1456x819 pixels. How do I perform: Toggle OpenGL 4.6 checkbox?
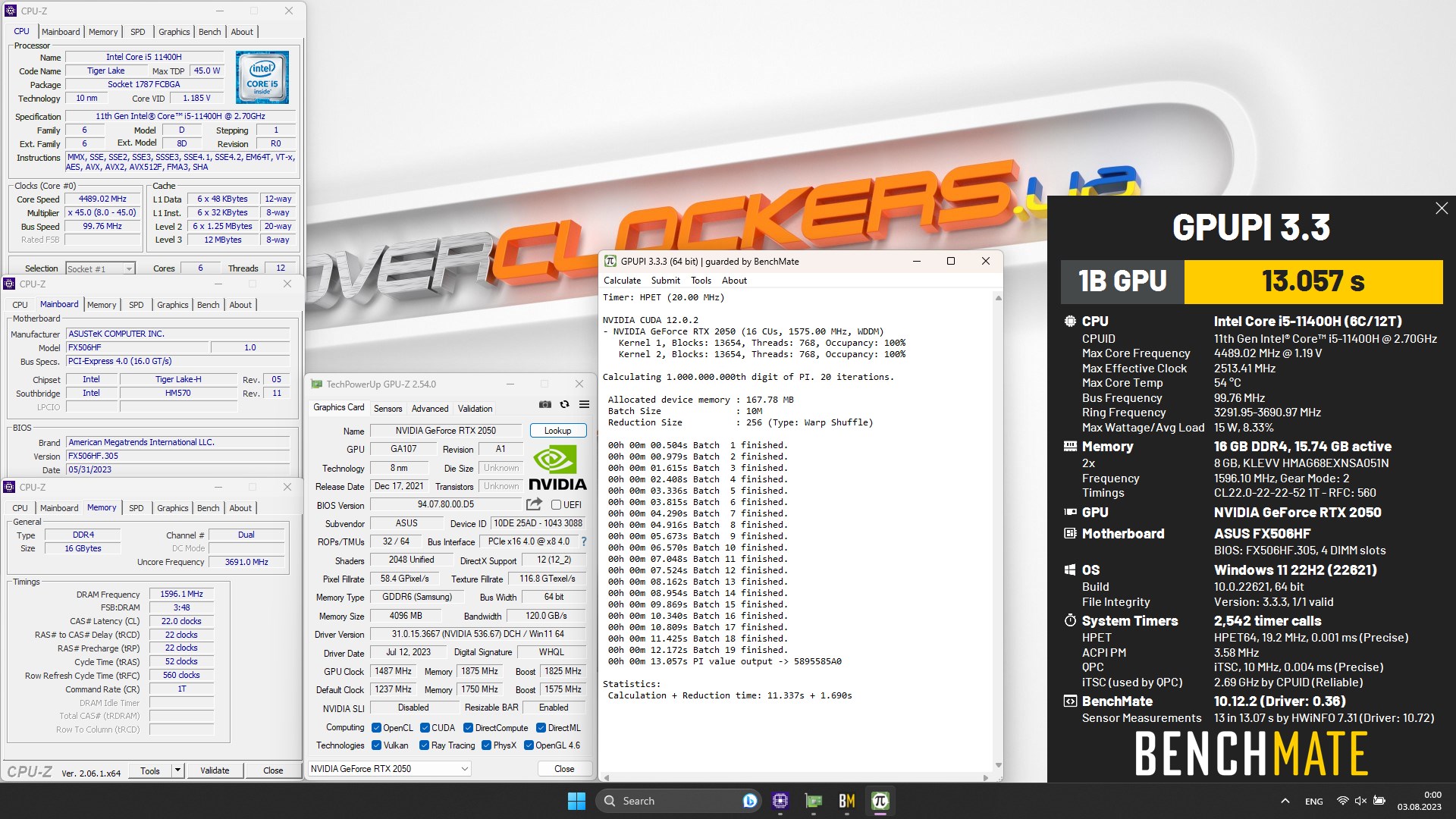(529, 745)
